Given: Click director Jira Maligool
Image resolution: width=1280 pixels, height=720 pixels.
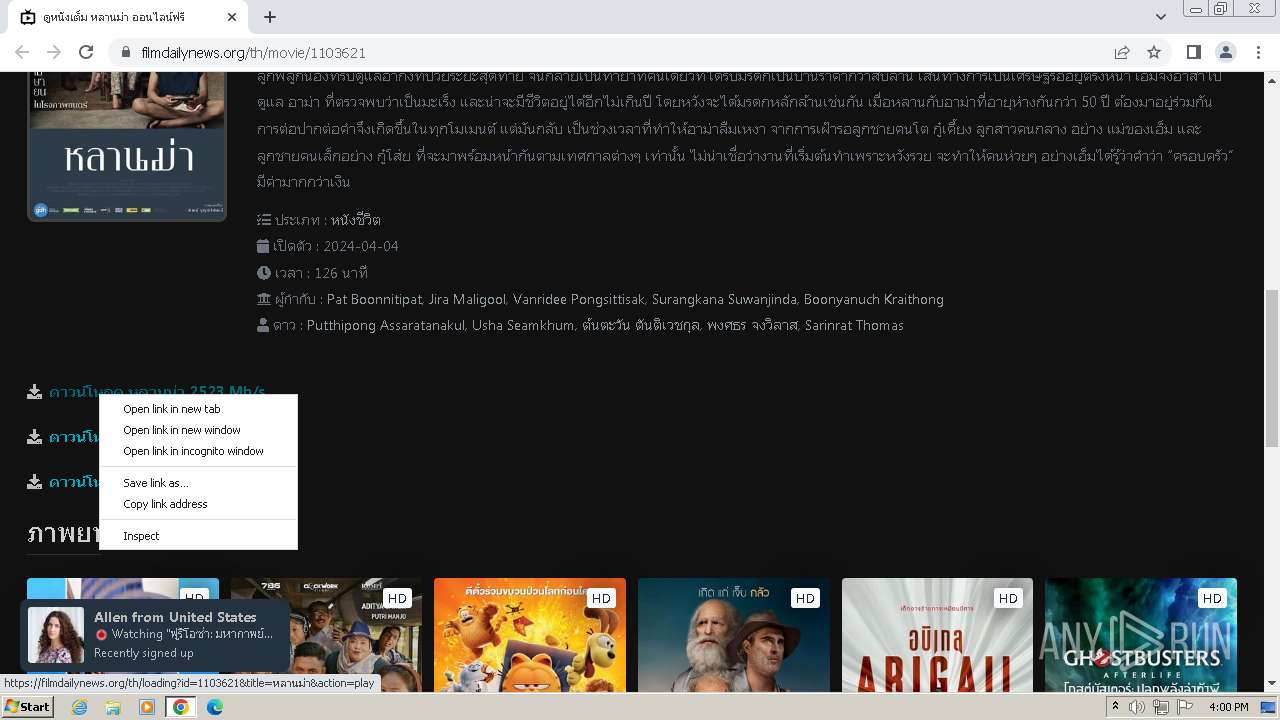Looking at the screenshot, I should [468, 299].
